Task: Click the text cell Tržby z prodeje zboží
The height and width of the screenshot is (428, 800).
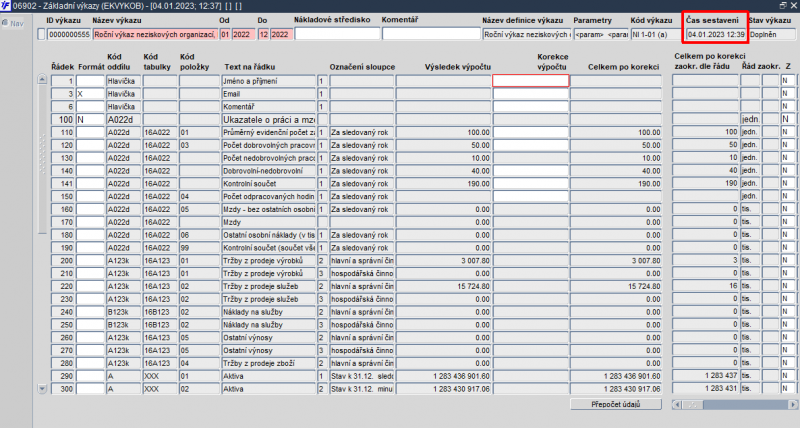Action: point(268,363)
